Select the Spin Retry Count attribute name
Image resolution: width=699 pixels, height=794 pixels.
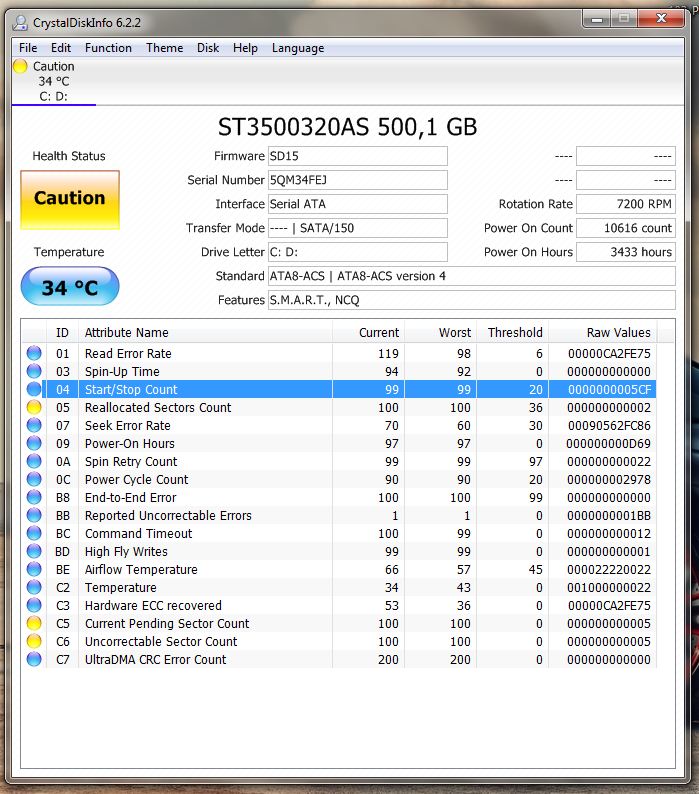pyautogui.click(x=131, y=461)
